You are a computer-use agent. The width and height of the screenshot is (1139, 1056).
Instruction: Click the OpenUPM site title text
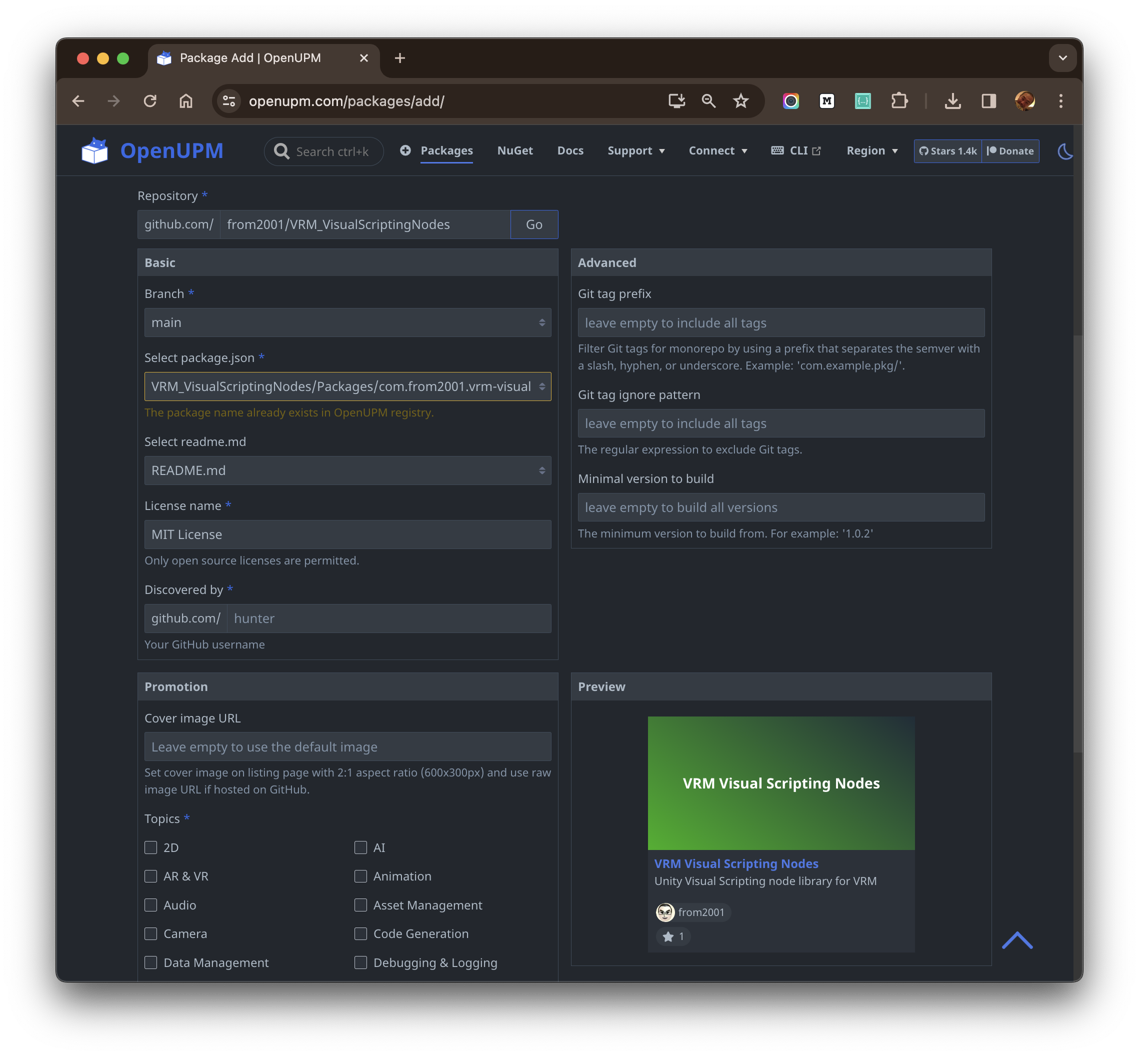pos(172,151)
